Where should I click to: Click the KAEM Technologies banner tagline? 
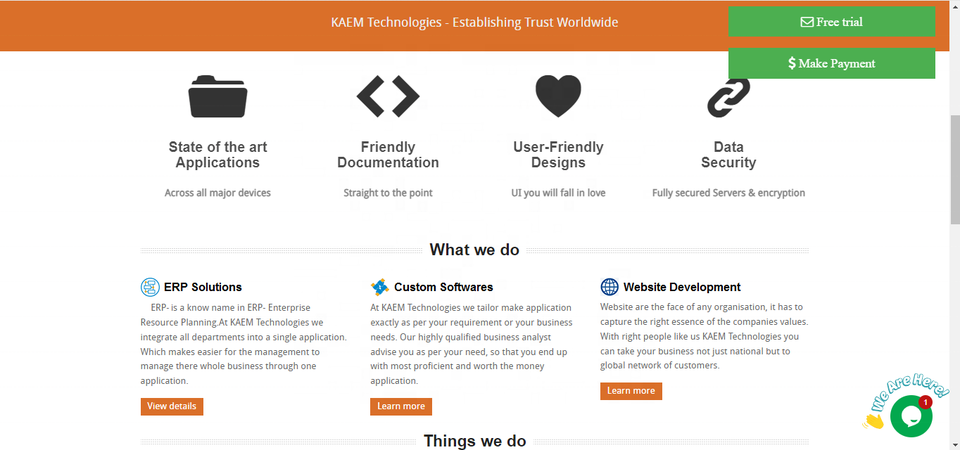(474, 23)
